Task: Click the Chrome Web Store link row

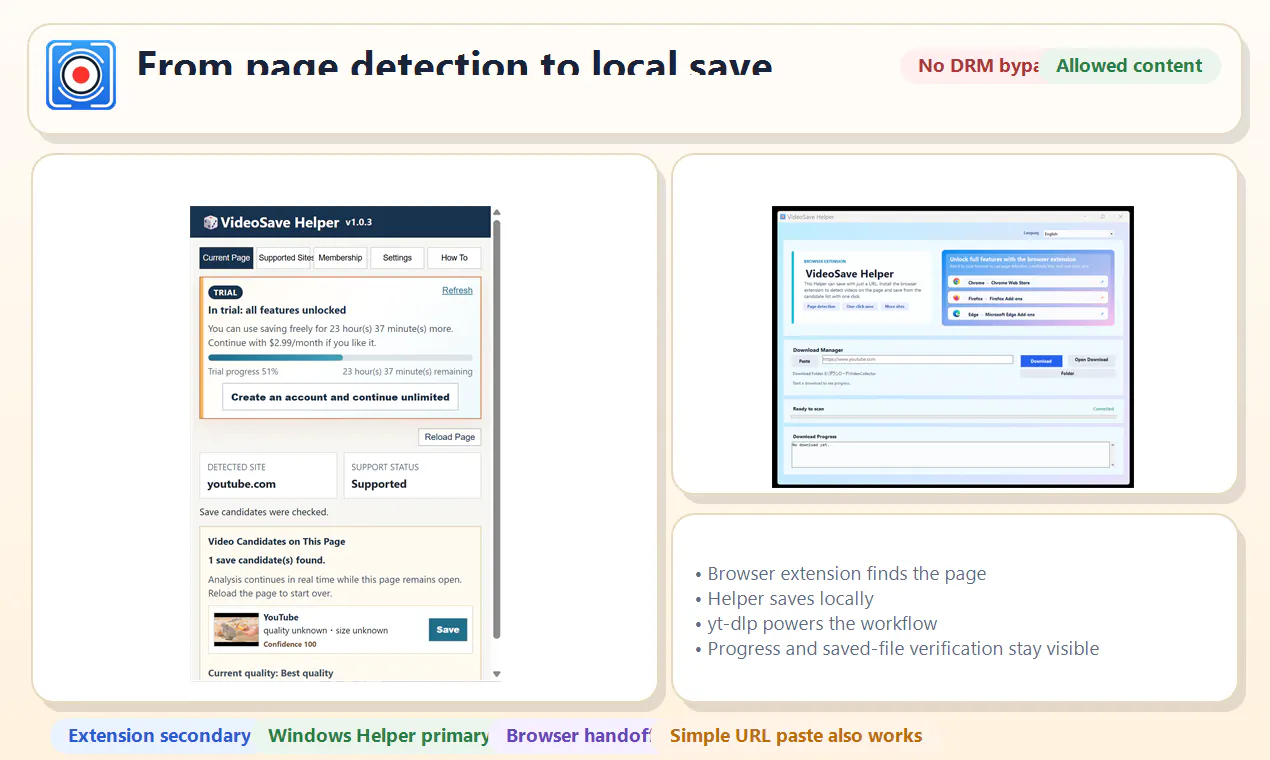Action: [1028, 282]
